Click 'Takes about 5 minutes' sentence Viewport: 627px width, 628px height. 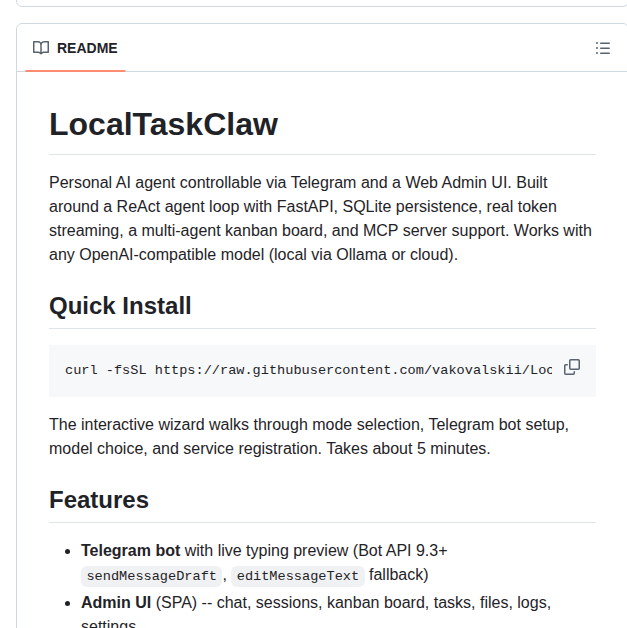(408, 449)
